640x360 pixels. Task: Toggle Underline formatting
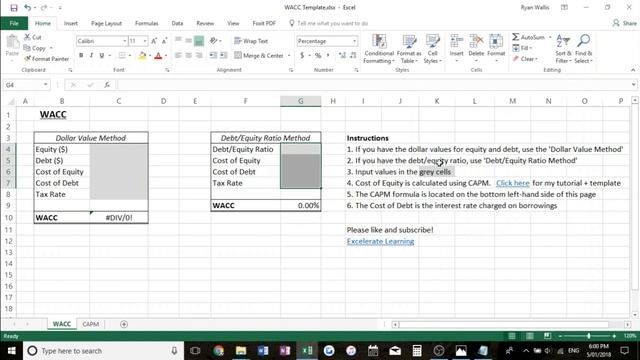pyautogui.click(x=102, y=56)
